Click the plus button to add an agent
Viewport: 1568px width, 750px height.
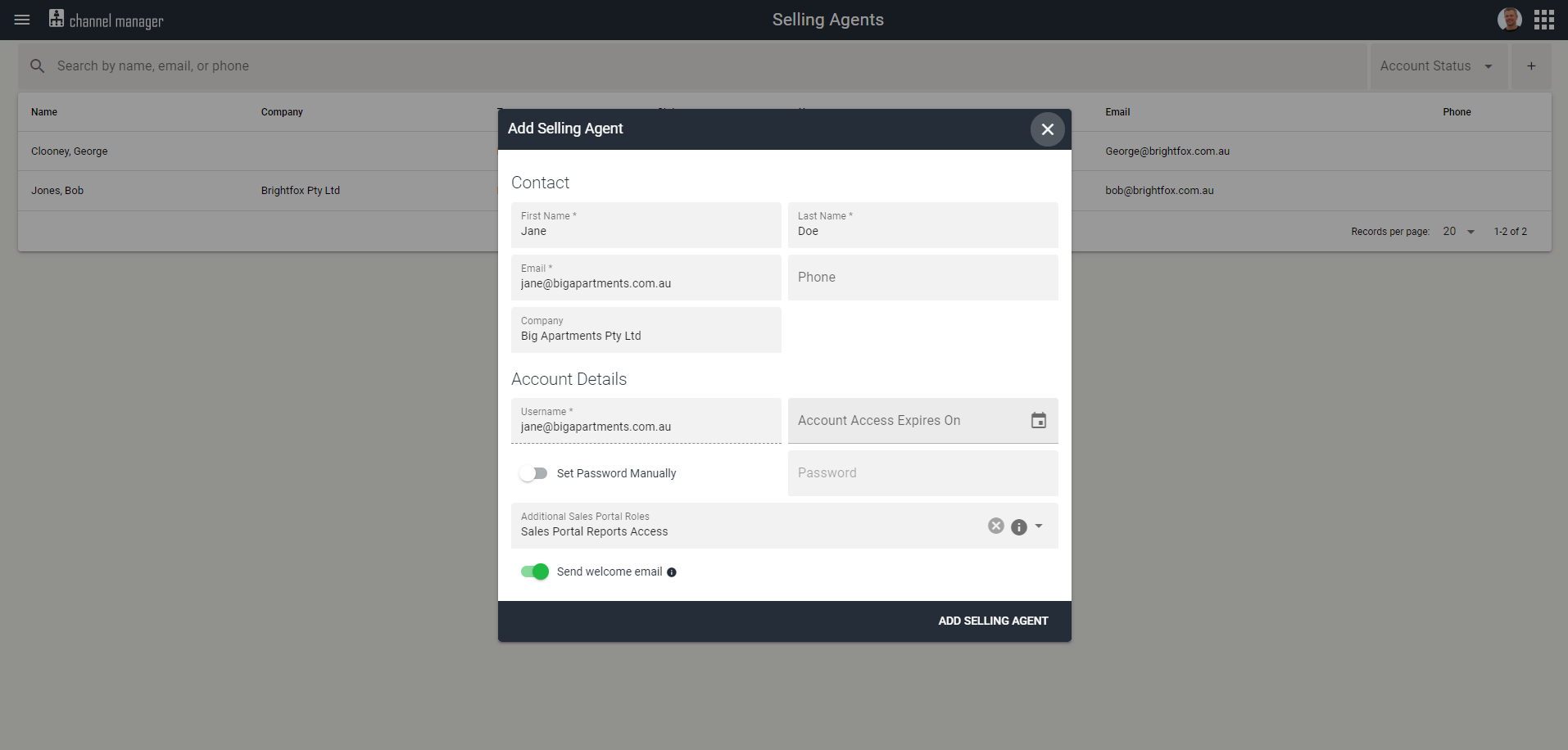(1530, 66)
